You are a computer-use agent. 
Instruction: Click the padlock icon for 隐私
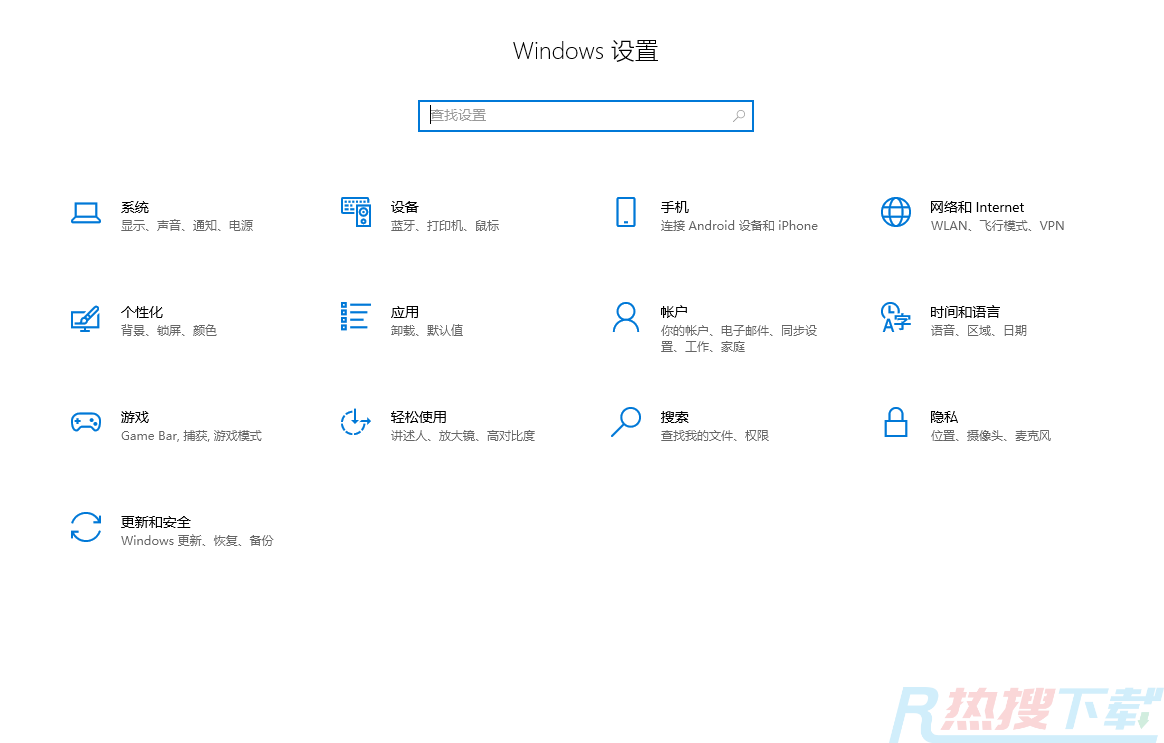(896, 422)
